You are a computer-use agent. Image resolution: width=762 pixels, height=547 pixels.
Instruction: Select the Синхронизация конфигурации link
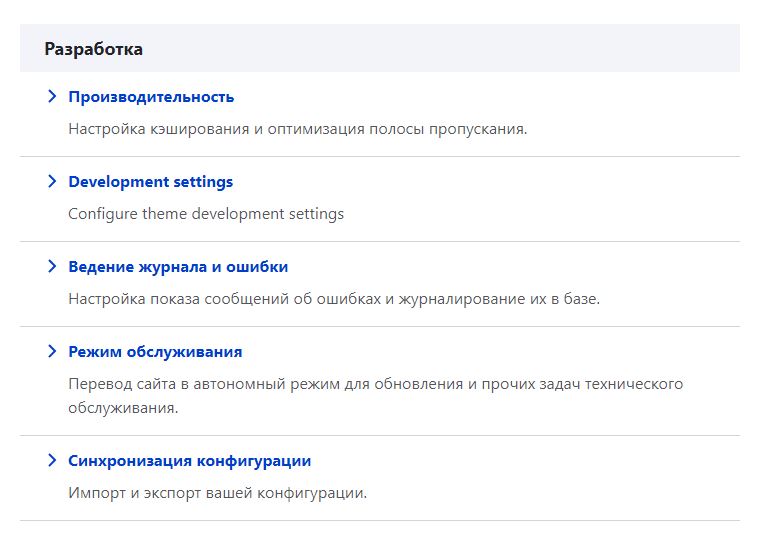coord(190,461)
